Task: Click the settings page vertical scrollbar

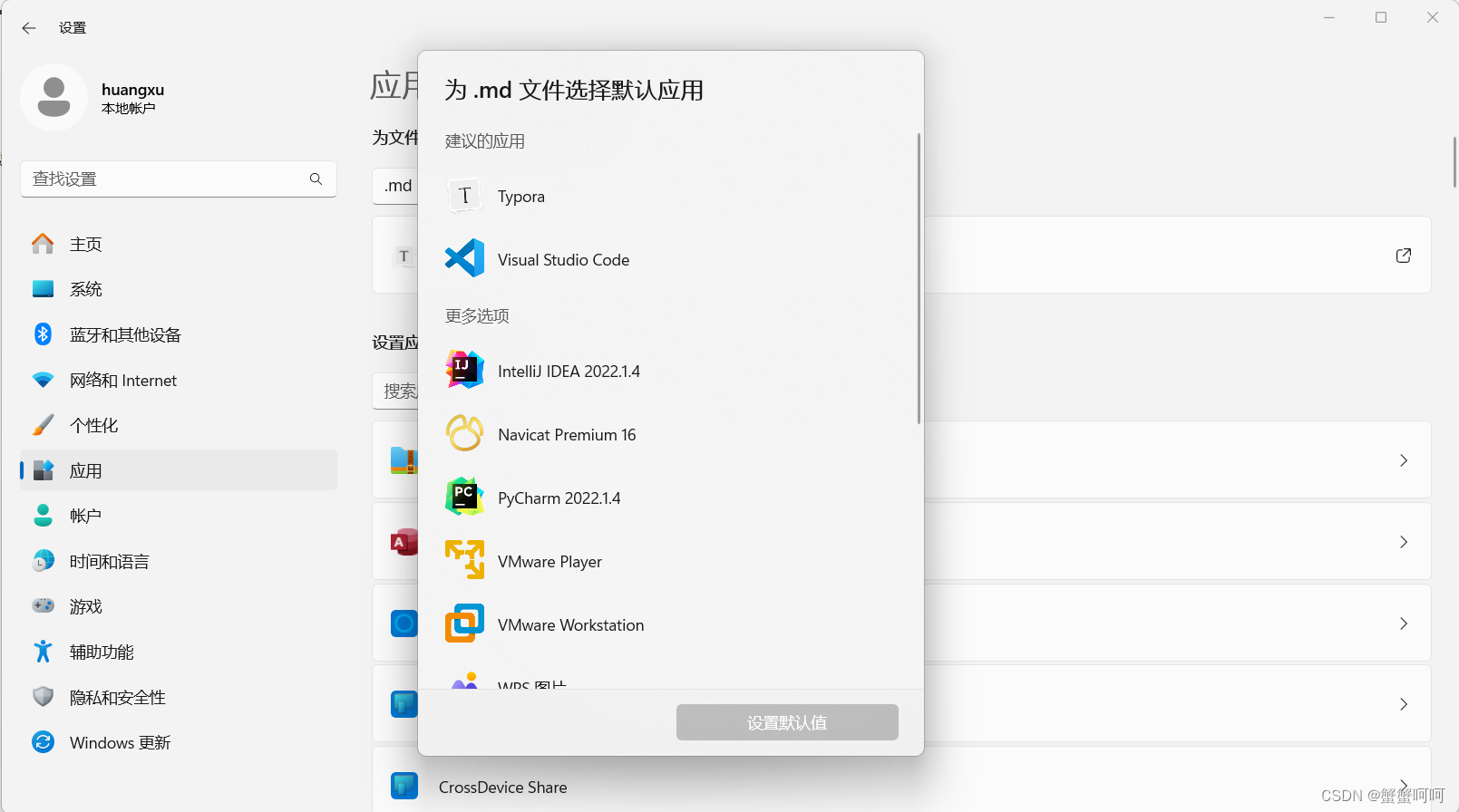Action: coord(1454,161)
